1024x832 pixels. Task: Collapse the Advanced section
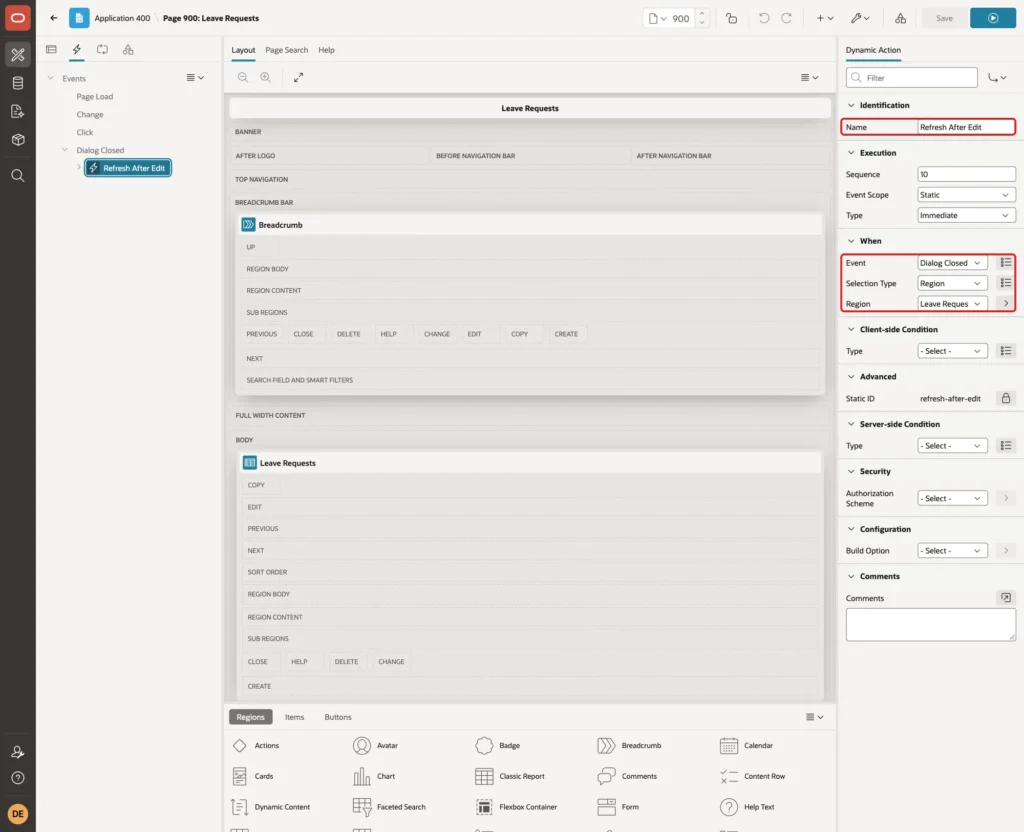pyautogui.click(x=851, y=377)
